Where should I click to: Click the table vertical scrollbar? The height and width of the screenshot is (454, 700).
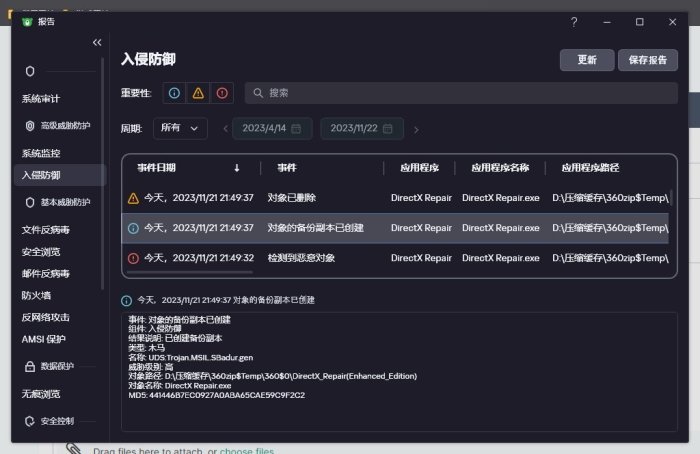671,198
